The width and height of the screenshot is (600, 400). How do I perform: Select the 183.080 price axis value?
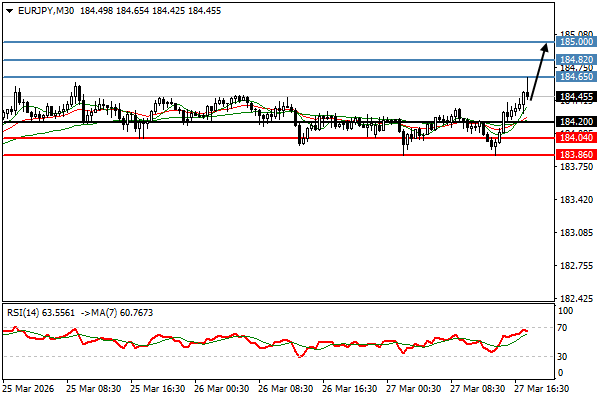(575, 234)
